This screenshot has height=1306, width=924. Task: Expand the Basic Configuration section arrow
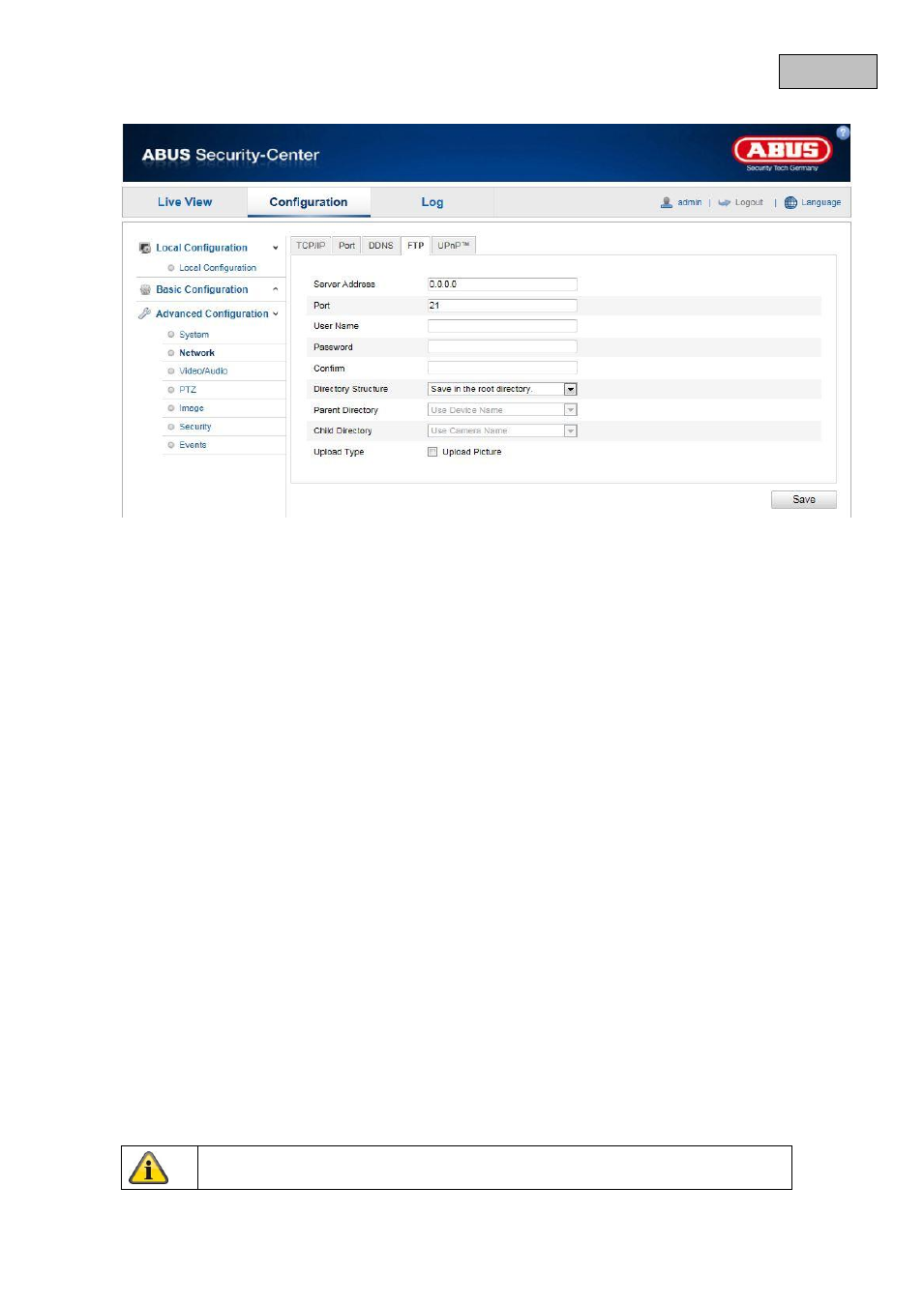pos(276,289)
